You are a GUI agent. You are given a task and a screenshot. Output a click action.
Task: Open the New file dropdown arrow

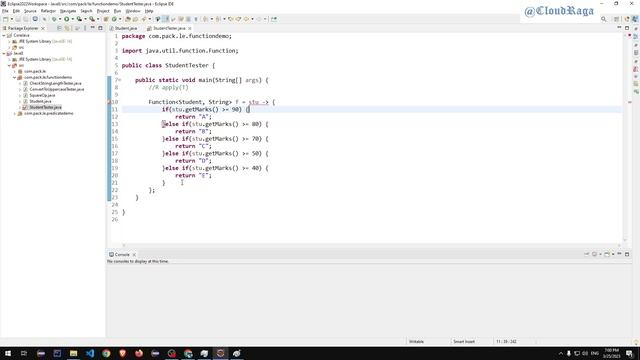tap(11, 19)
